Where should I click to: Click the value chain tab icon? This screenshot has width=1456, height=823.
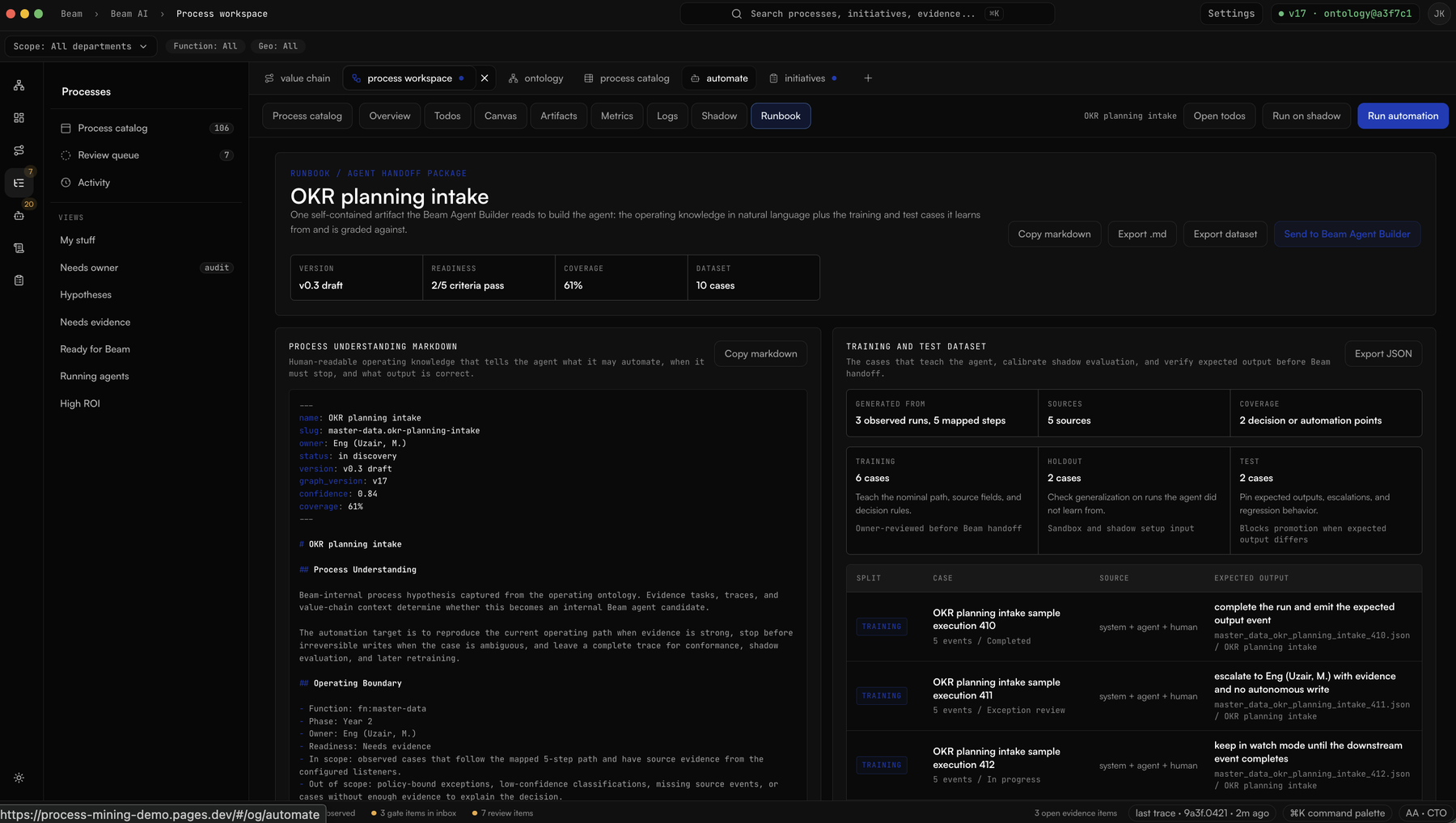coord(269,78)
